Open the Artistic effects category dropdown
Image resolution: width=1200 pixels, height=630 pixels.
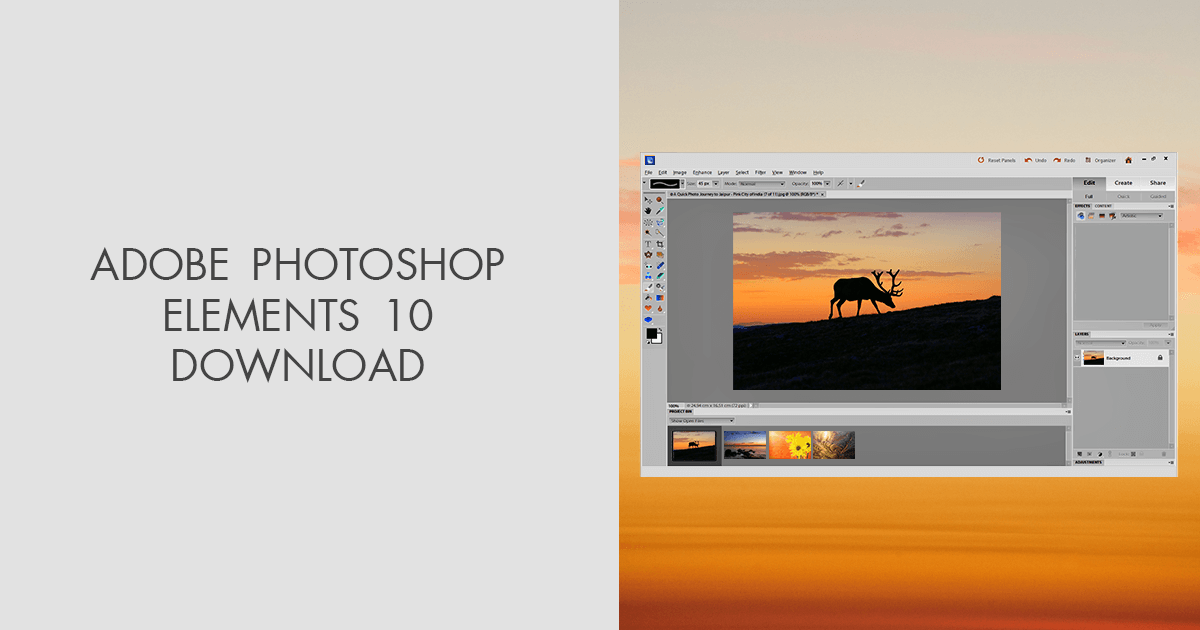(1140, 216)
